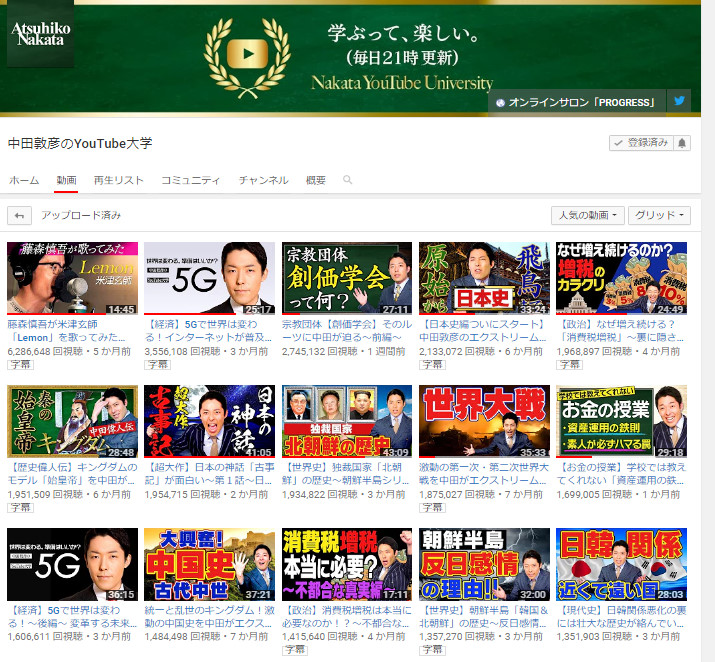Open the channel search magnifier icon
Viewport: 715px width, 662px height.
click(347, 180)
